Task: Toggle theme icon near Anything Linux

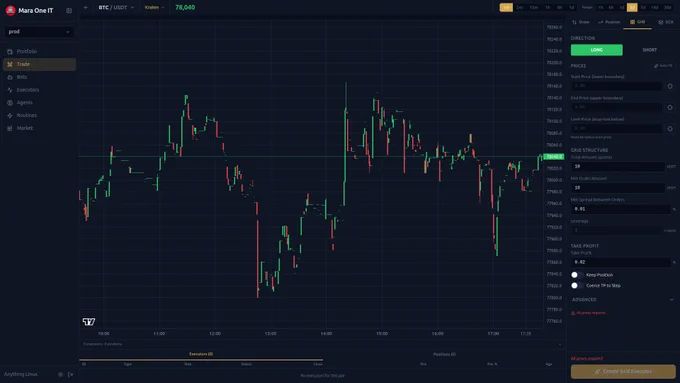Action: point(60,374)
